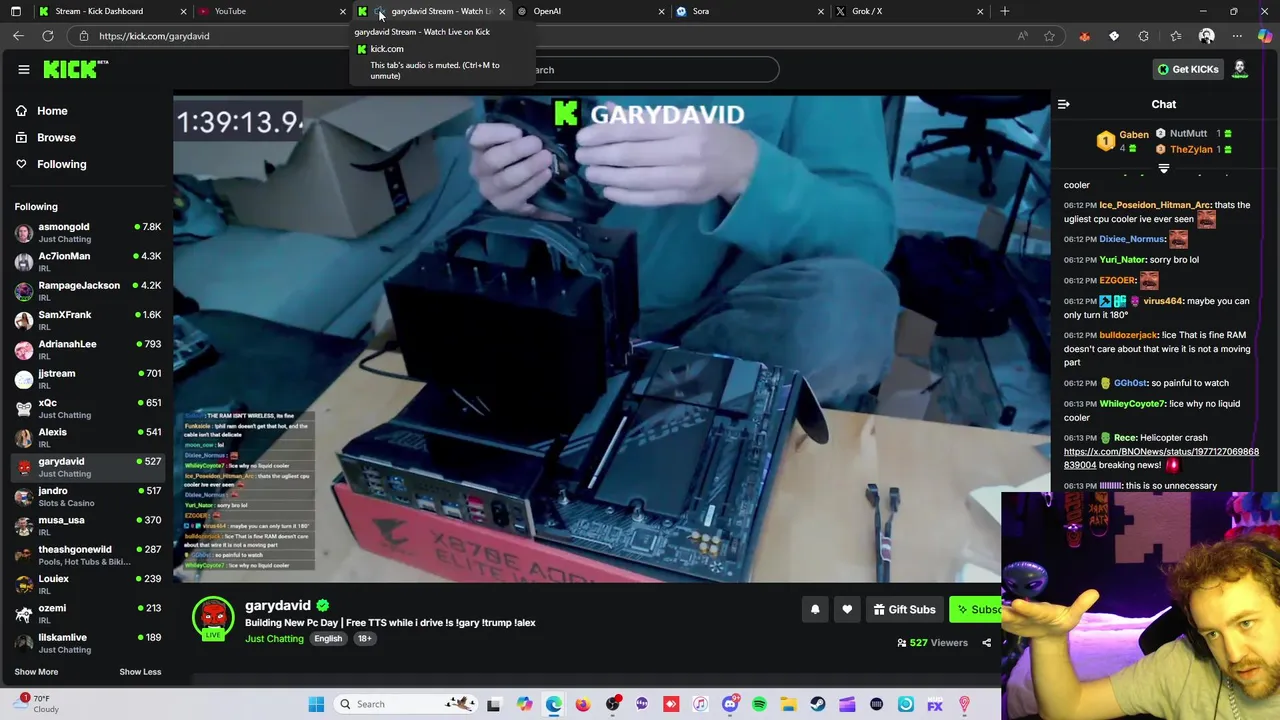The width and height of the screenshot is (1280, 720).
Task: Open the x.com BNONews link in chat
Action: point(1161,458)
